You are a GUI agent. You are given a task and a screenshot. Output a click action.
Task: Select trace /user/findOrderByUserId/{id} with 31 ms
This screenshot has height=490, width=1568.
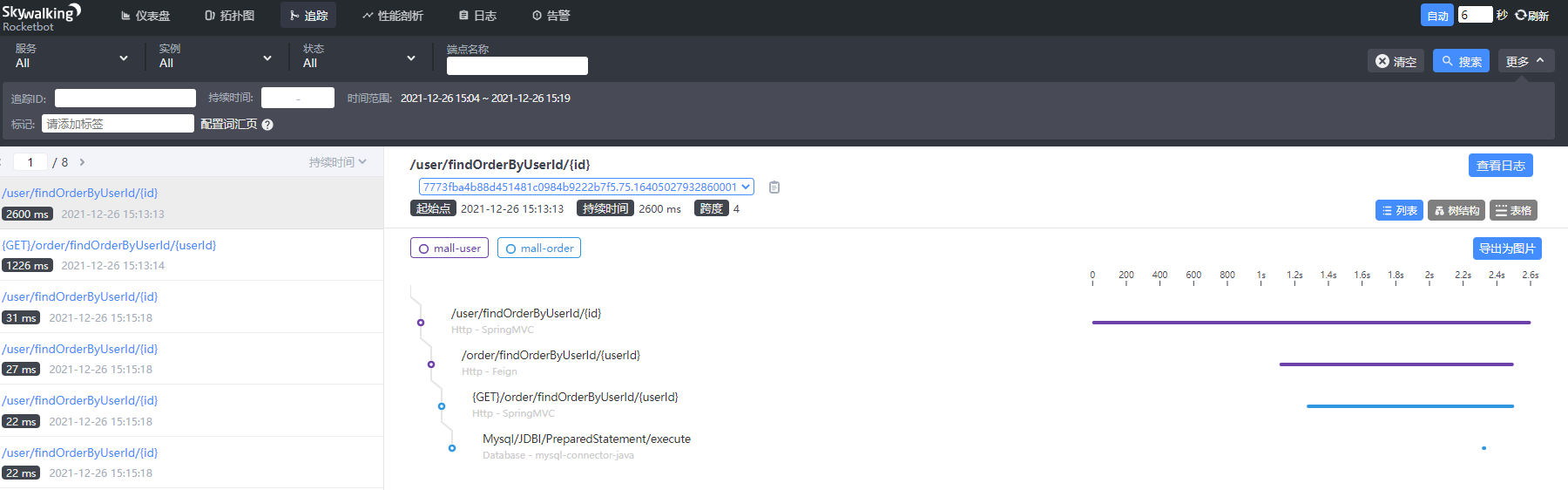click(192, 307)
